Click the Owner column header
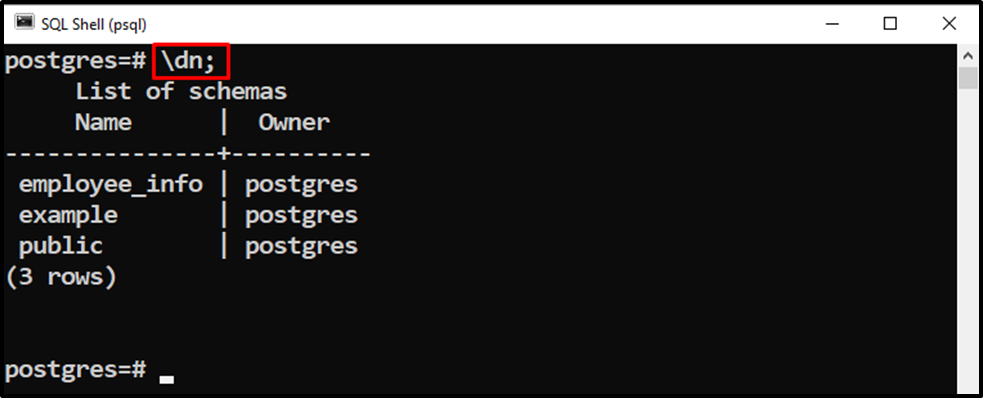This screenshot has height=398, width=983. click(x=294, y=123)
